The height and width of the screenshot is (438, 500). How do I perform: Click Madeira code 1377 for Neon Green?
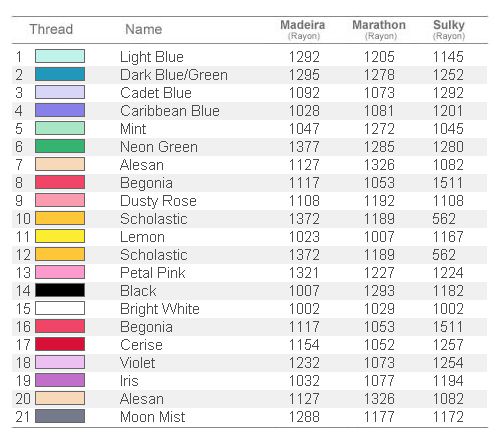[x=304, y=147]
